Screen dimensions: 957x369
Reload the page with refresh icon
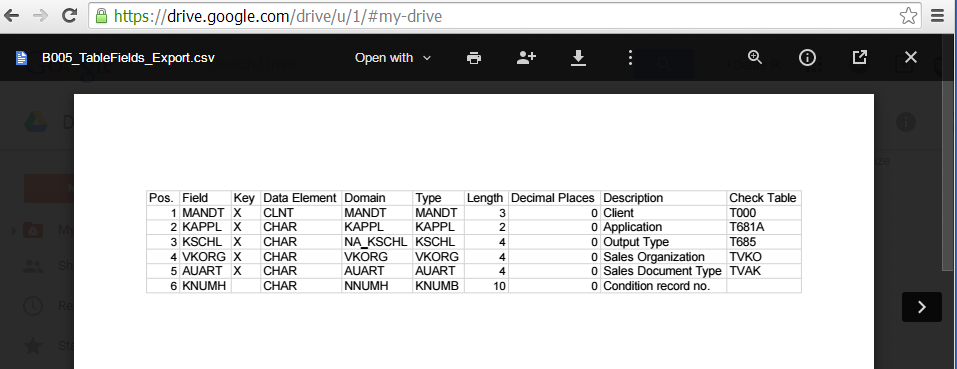click(70, 16)
